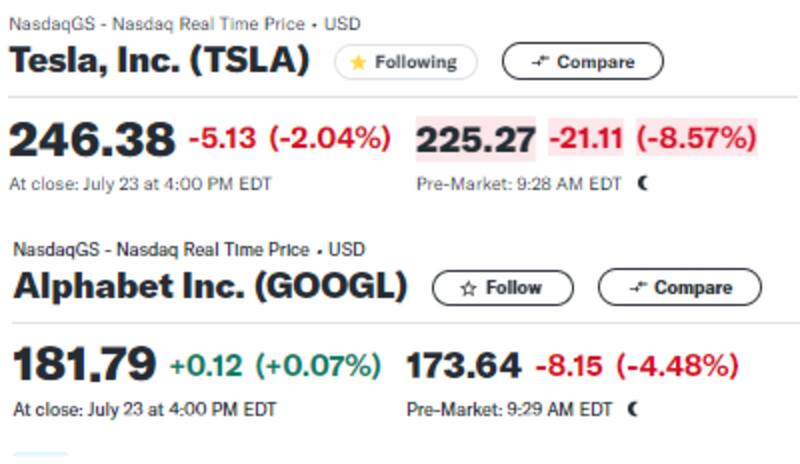Click Alphabet's (-4.48%) pre-market change
Image resolution: width=800 pixels, height=464 pixels.
point(676,365)
